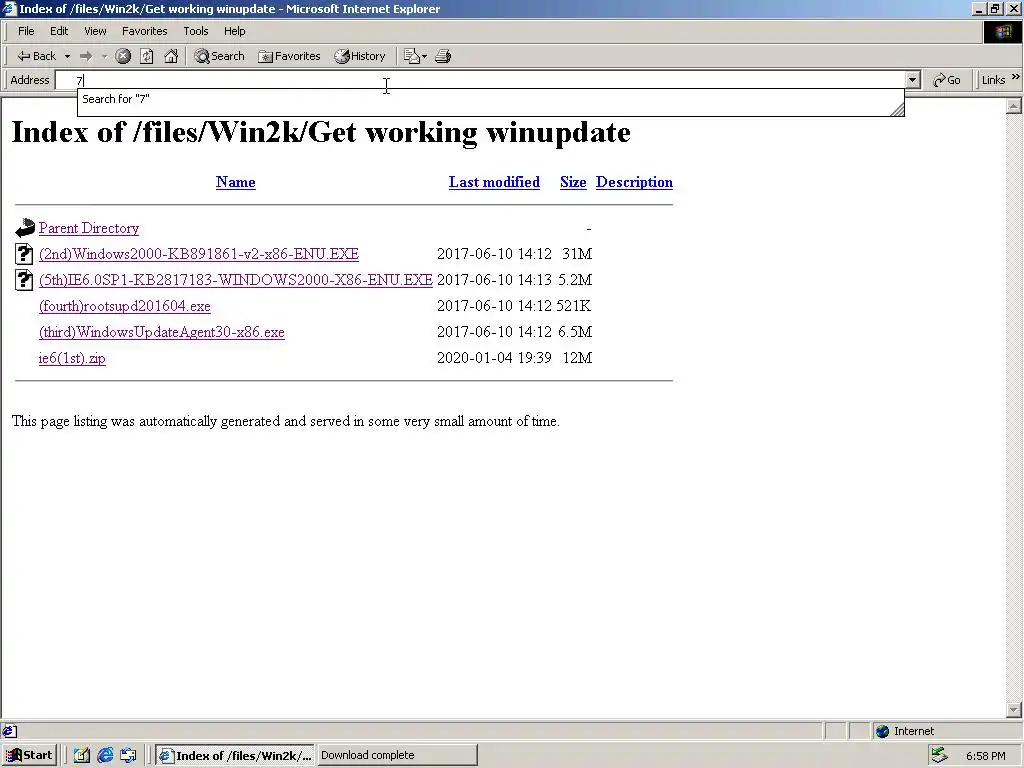The height and width of the screenshot is (768, 1024).
Task: Sort listing by Description column
Action: (634, 182)
